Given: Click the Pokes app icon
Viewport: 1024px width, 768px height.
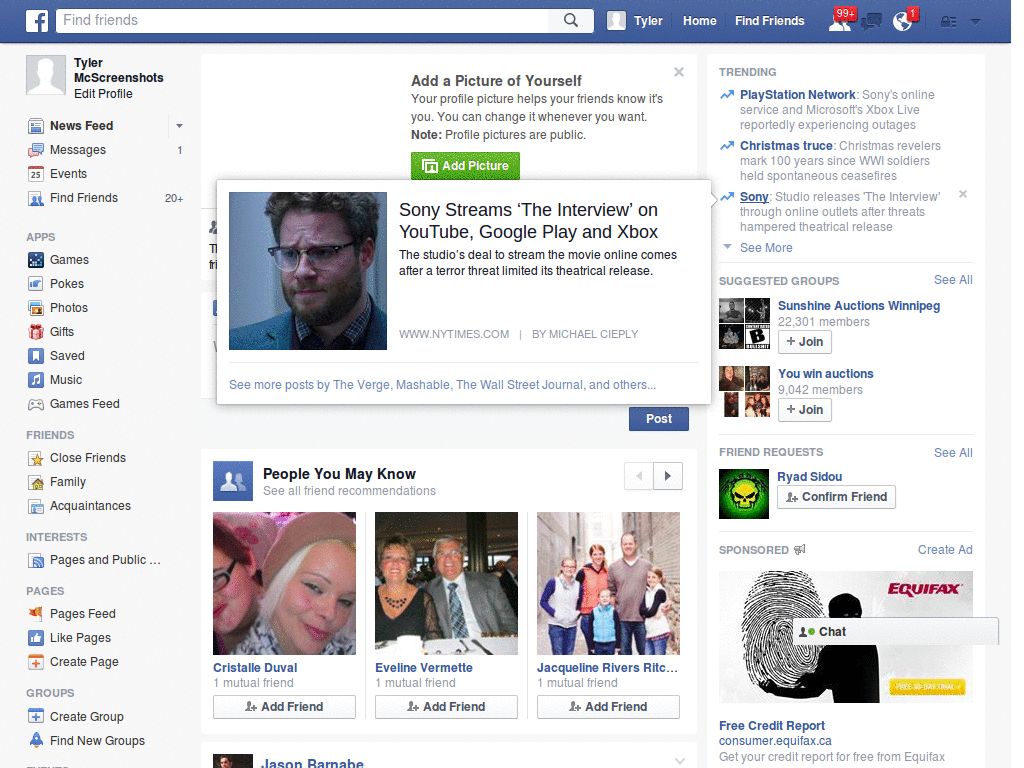Looking at the screenshot, I should 36,284.
